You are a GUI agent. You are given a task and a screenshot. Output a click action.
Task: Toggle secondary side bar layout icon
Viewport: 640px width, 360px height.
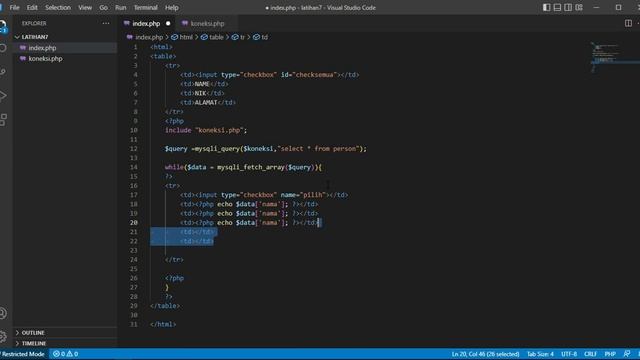tap(568, 7)
